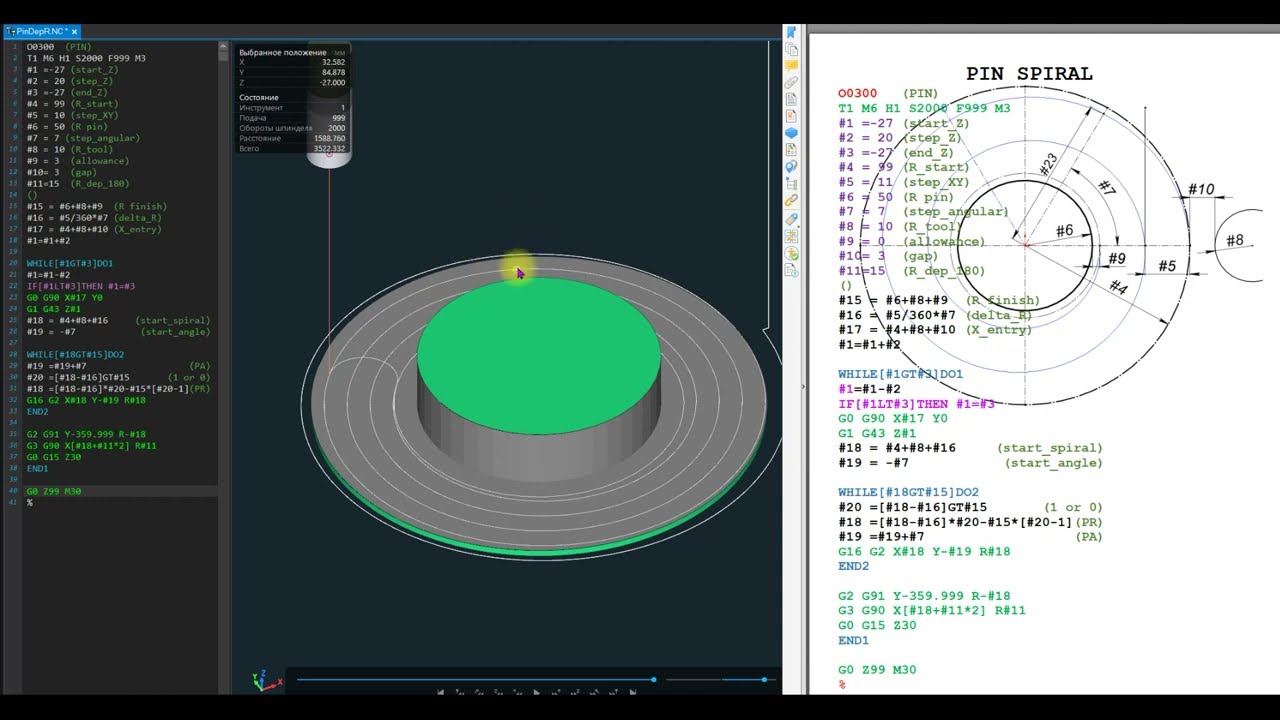Open the model tree panel in the PDF sidebar
This screenshot has width=1280, height=720.
(791, 182)
